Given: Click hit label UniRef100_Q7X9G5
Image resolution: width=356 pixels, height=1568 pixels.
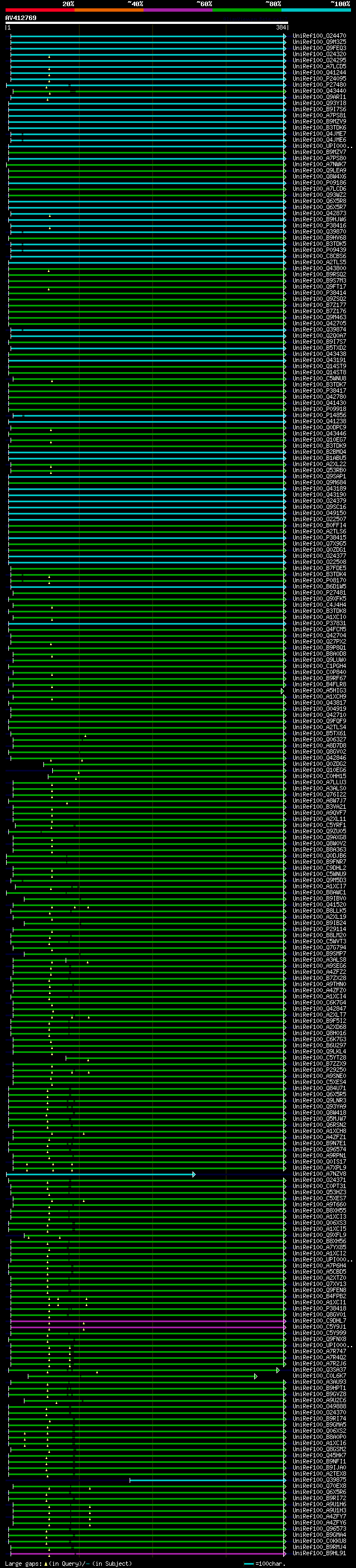Looking at the screenshot, I should tap(319, 543).
